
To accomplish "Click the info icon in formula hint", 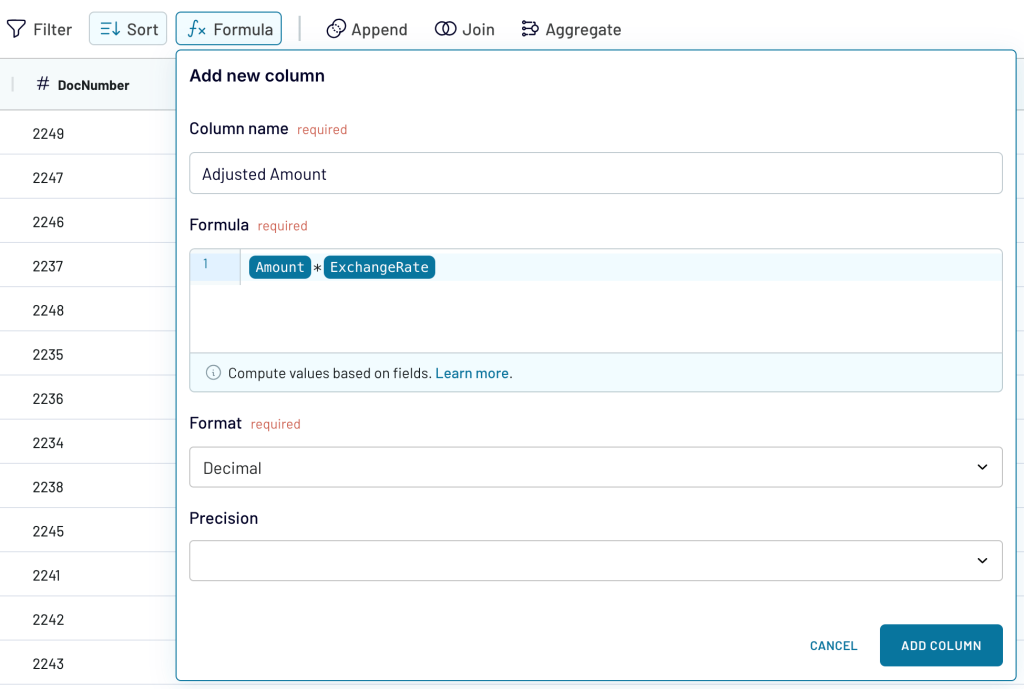I will [x=213, y=372].
